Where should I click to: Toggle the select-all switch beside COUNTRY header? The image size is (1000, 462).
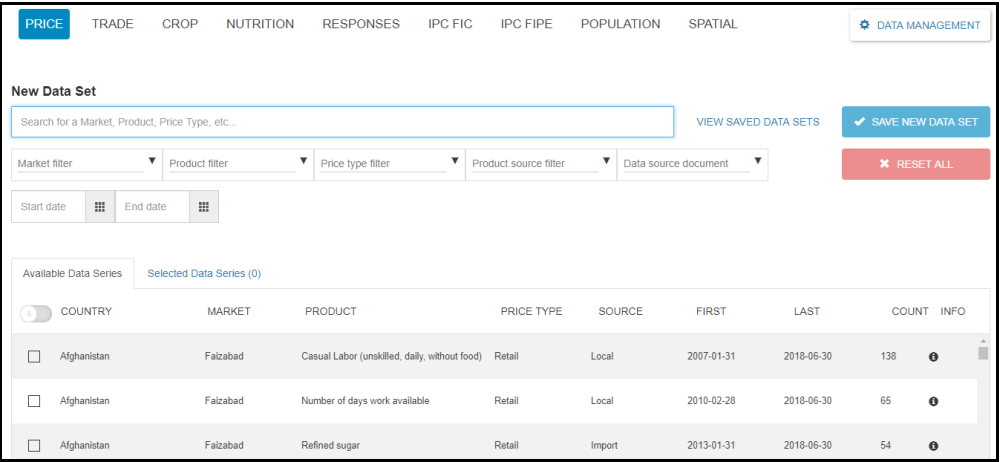[x=35, y=313]
